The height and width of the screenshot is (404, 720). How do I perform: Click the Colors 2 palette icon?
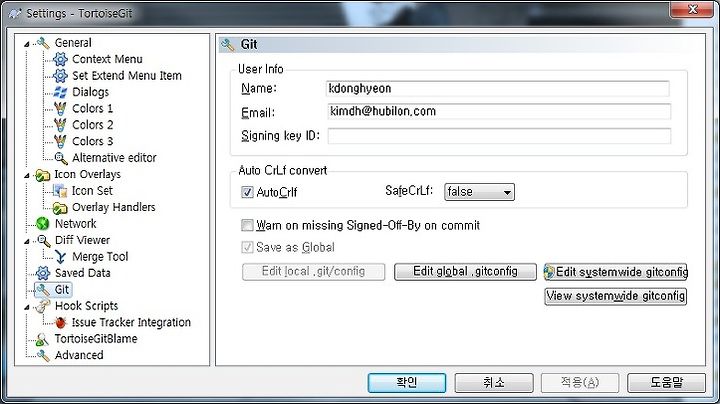tap(60, 125)
